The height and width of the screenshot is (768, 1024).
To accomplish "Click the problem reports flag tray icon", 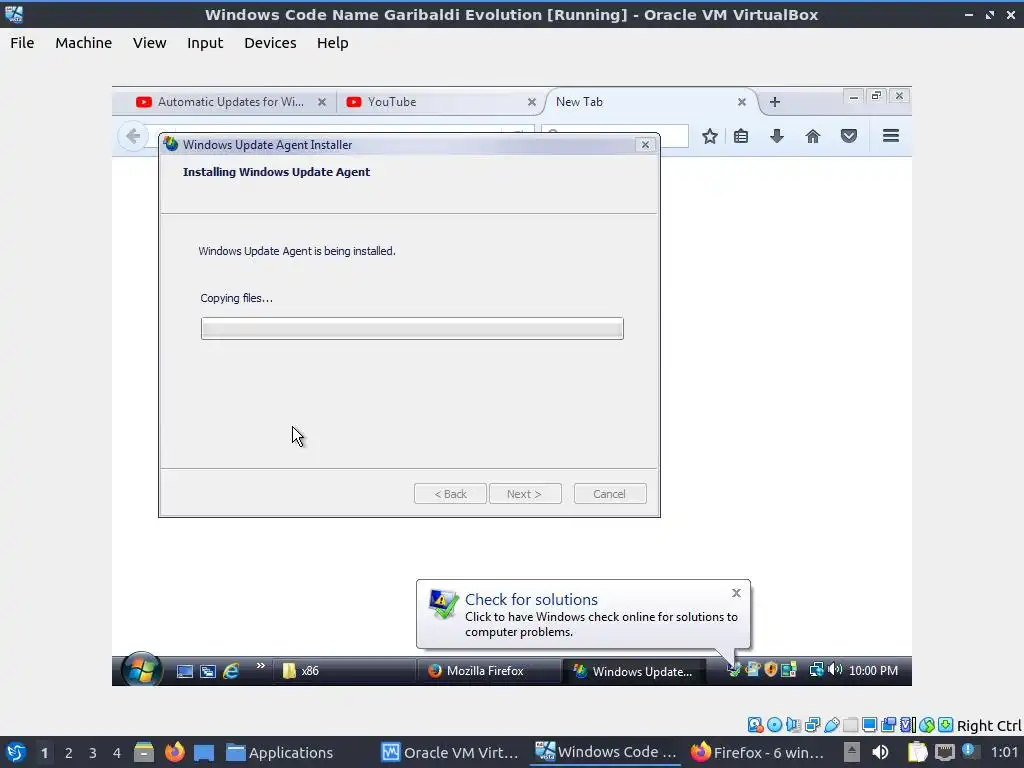I will coord(735,670).
